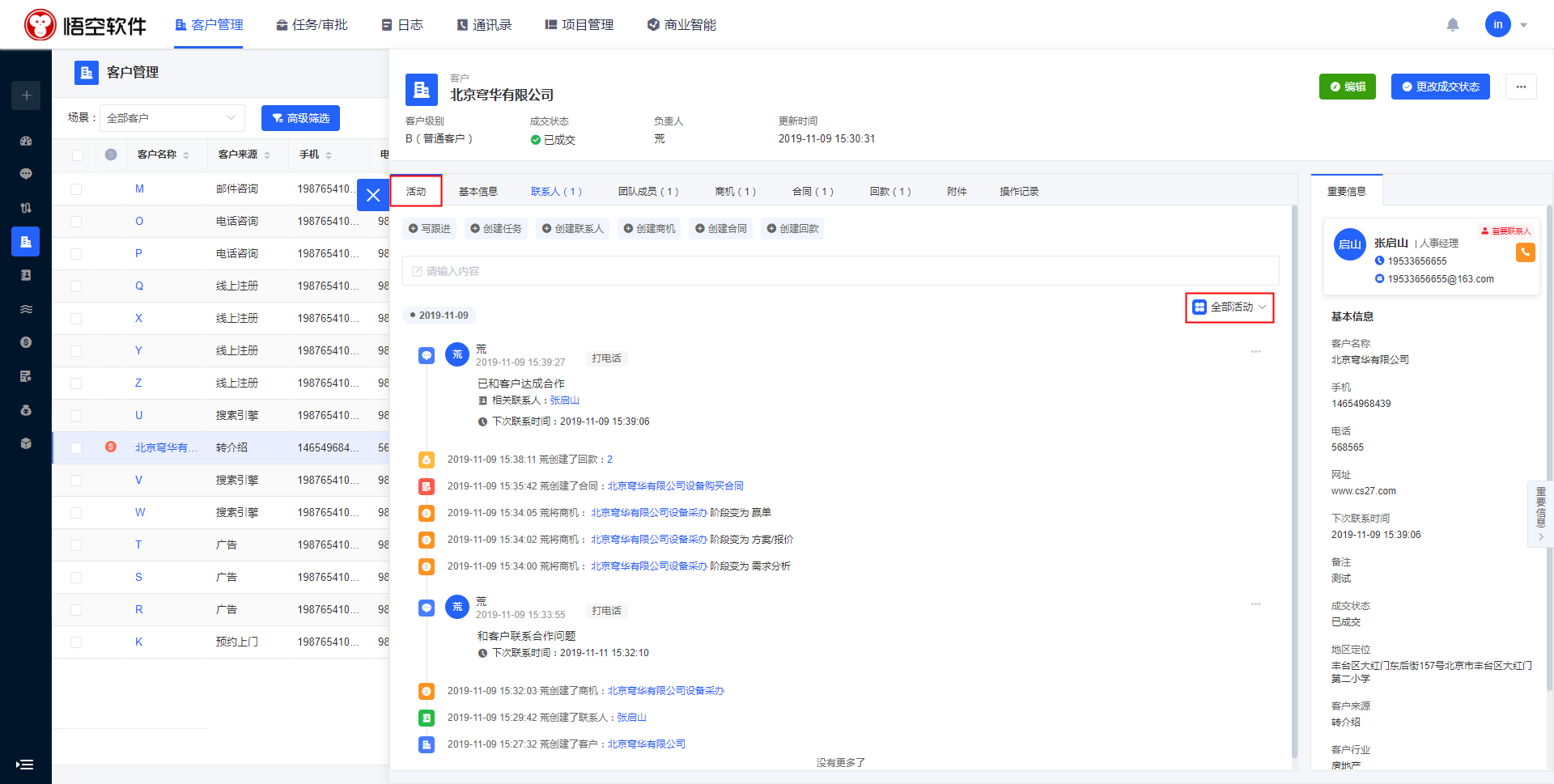Close the customer detail panel with X
The image size is (1554, 784).
373,195
